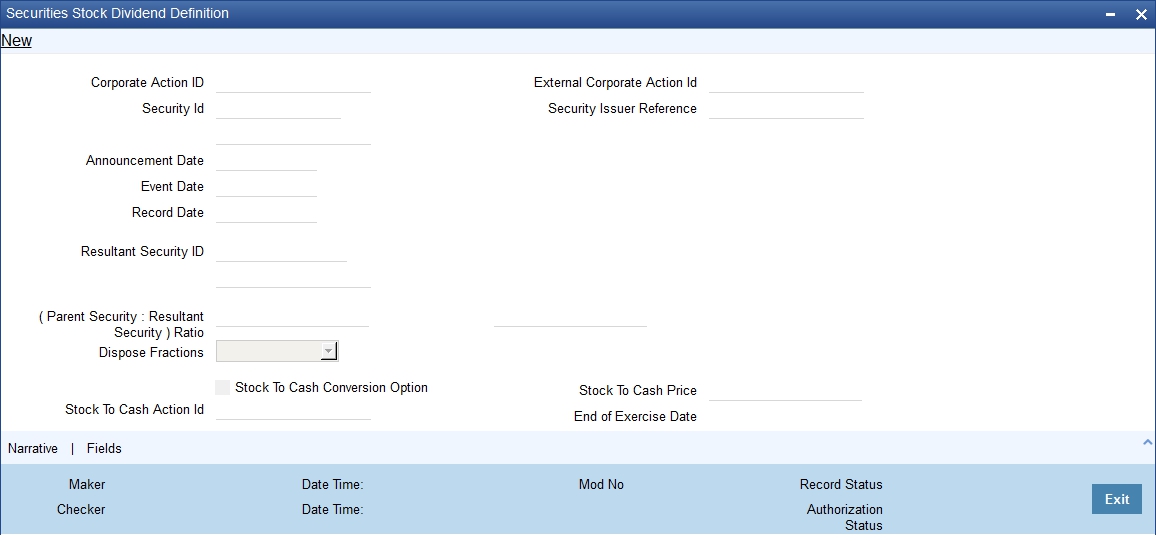Viewport: 1156px width, 541px height.
Task: Click the External Corporate Action Id field
Action: point(786,83)
